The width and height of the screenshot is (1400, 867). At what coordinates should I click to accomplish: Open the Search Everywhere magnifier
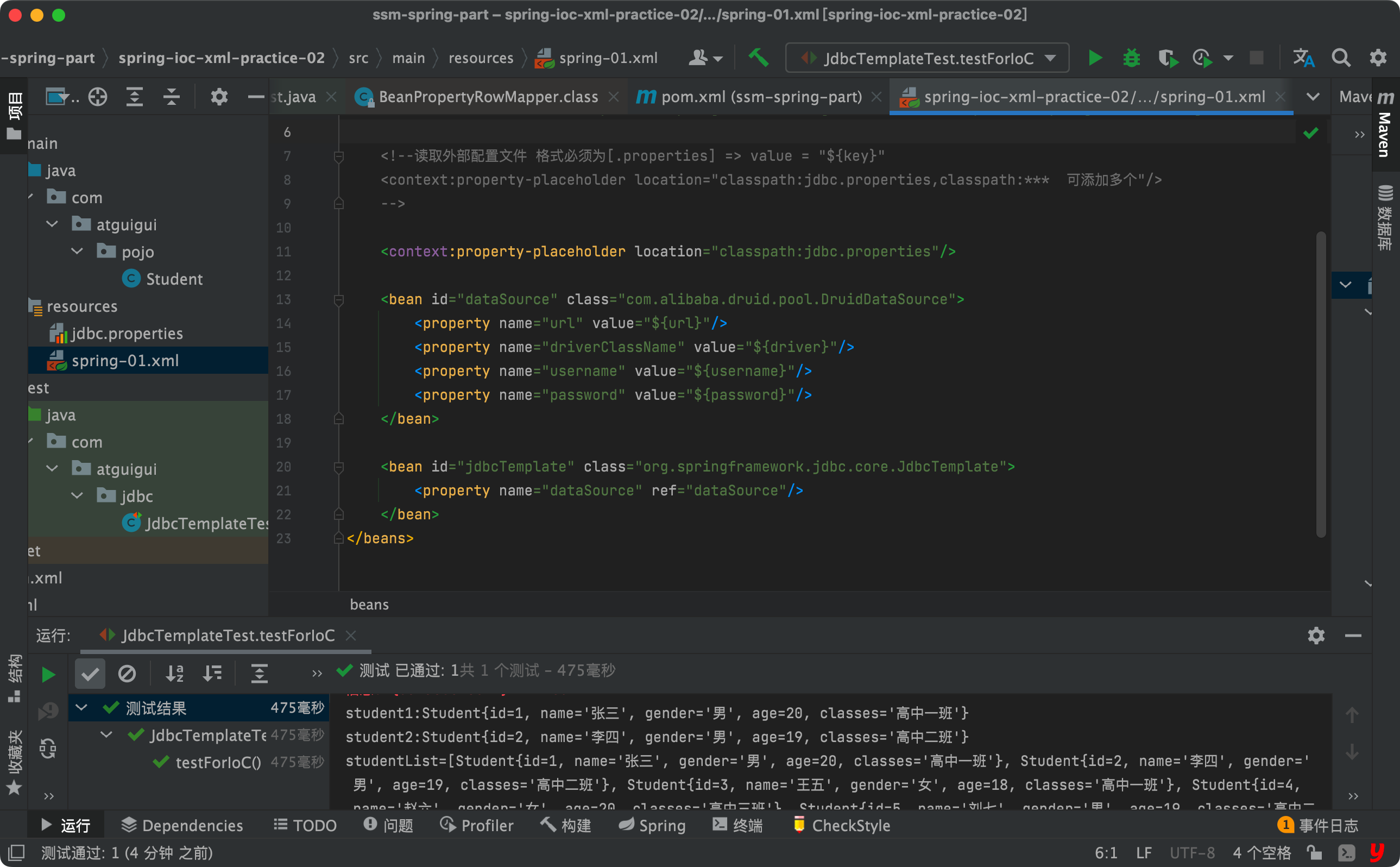(1341, 58)
